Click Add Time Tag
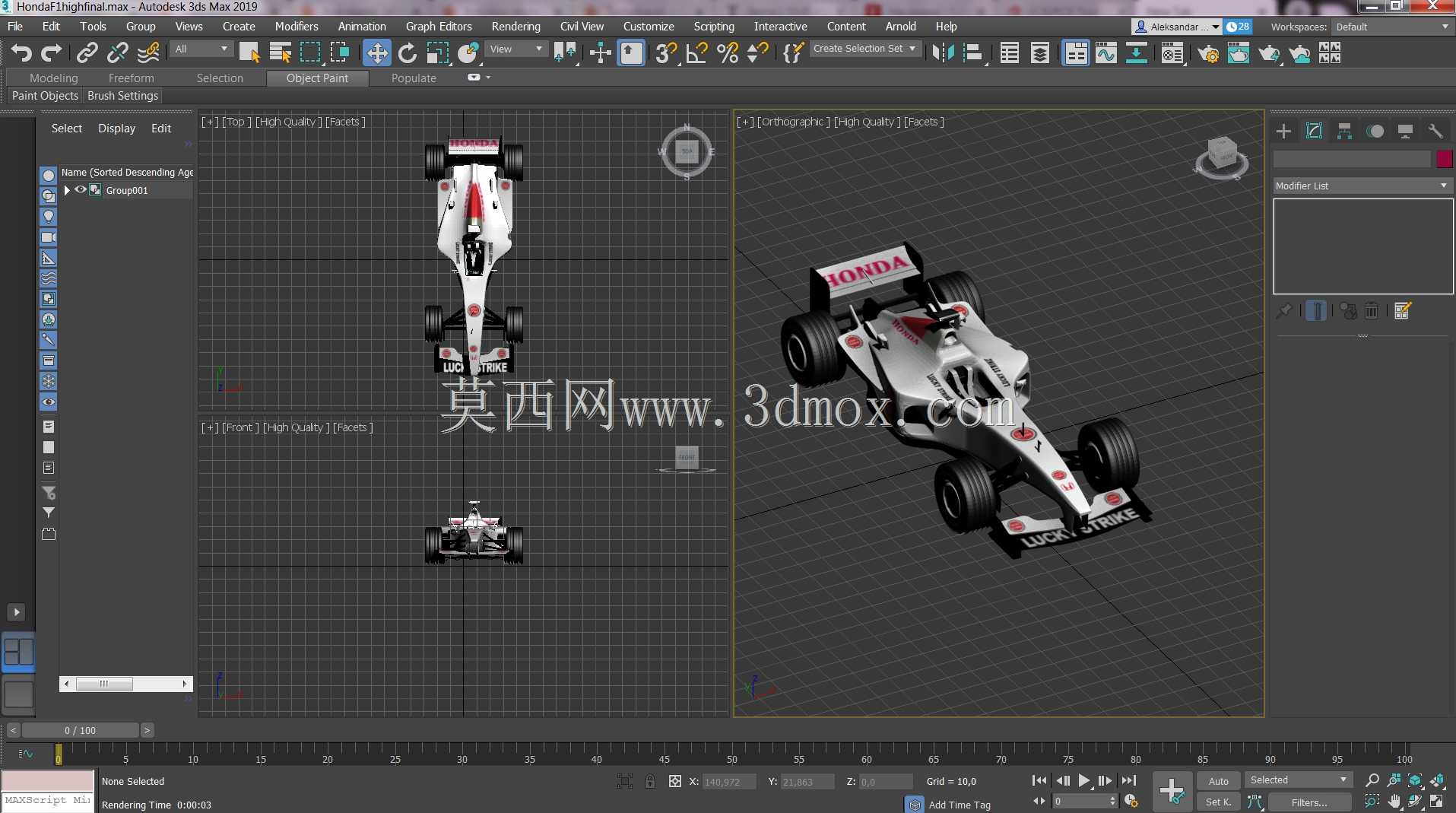Viewport: 1456px width, 813px height. coord(960,805)
